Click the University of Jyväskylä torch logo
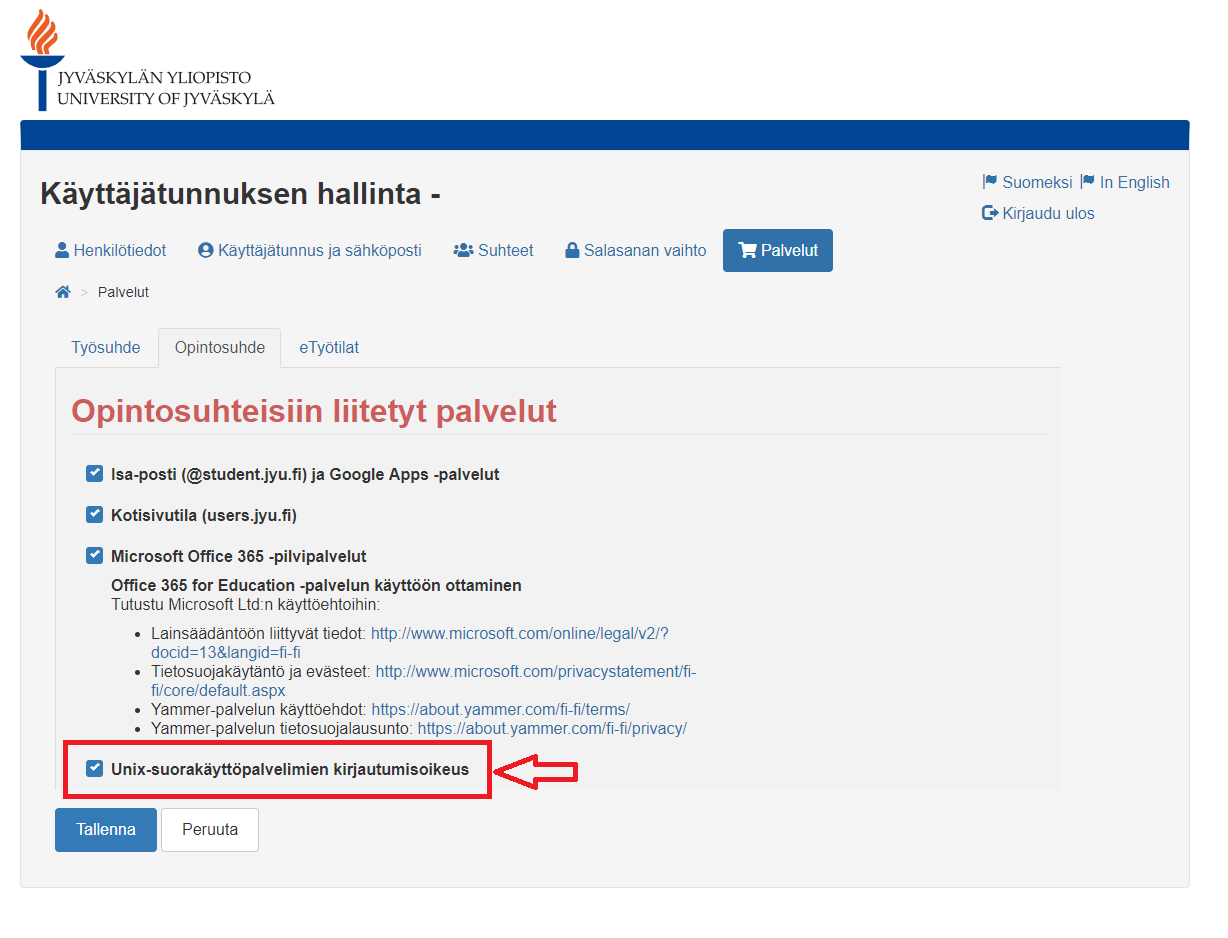Image resolution: width=1228 pixels, height=938 pixels. tap(42, 60)
